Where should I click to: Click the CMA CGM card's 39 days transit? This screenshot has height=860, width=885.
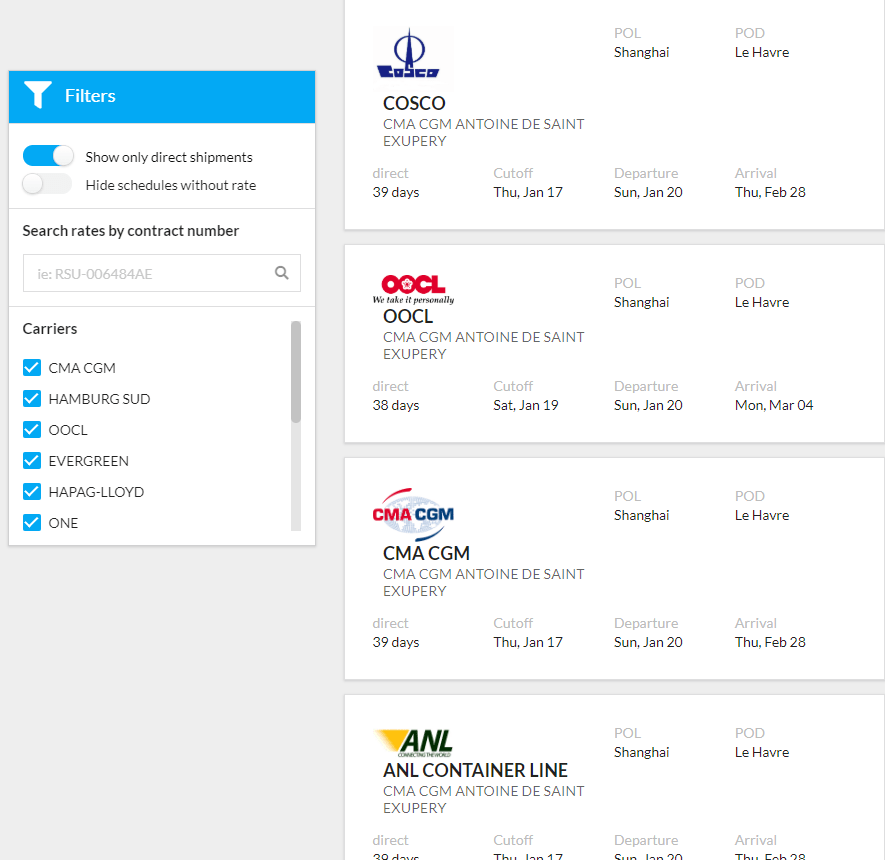(x=396, y=642)
